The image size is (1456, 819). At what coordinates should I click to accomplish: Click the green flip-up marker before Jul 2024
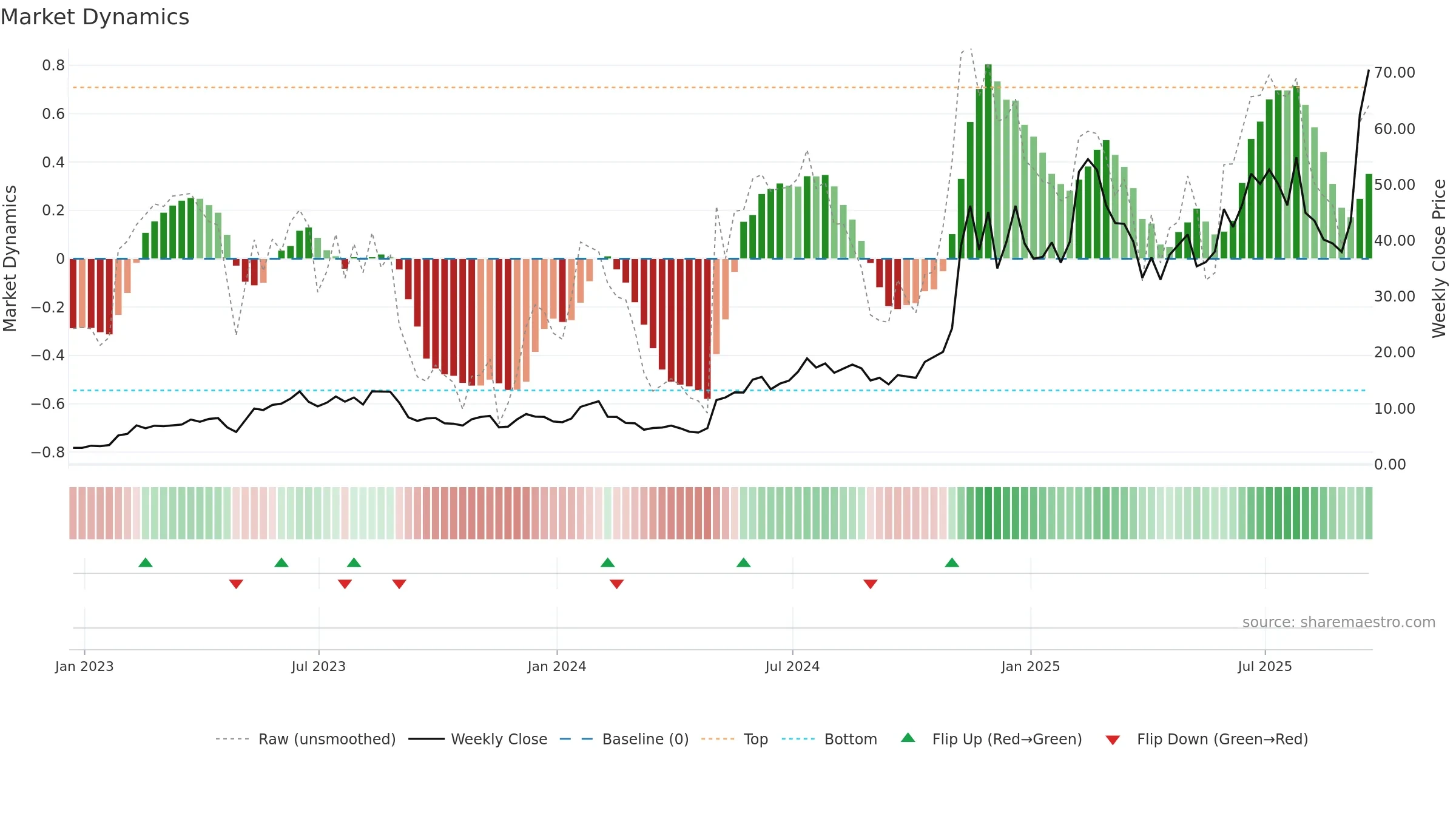(744, 562)
